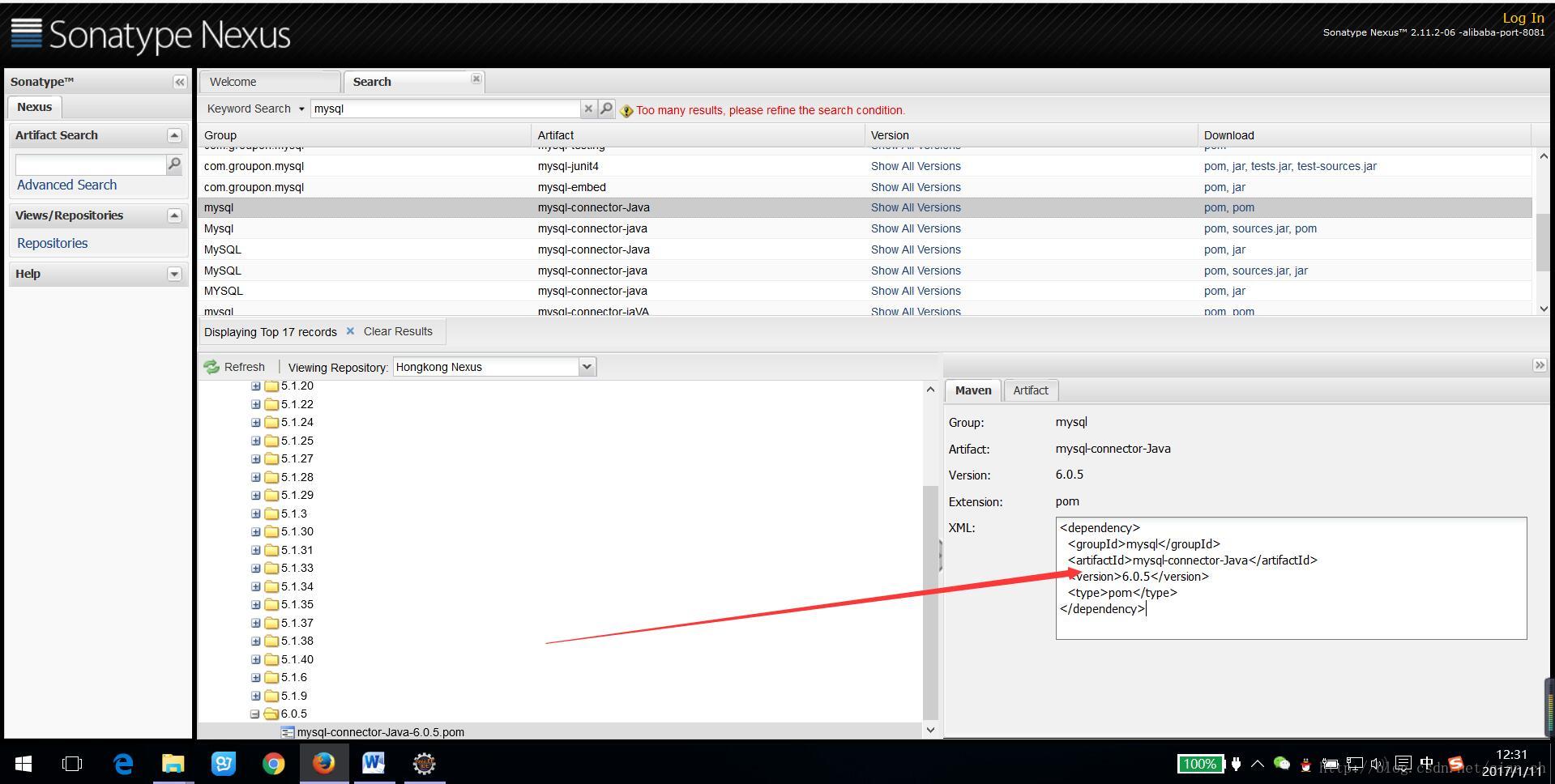Click tests.jar download for mysql-junit4
The image size is (1555, 784).
coord(1271,166)
